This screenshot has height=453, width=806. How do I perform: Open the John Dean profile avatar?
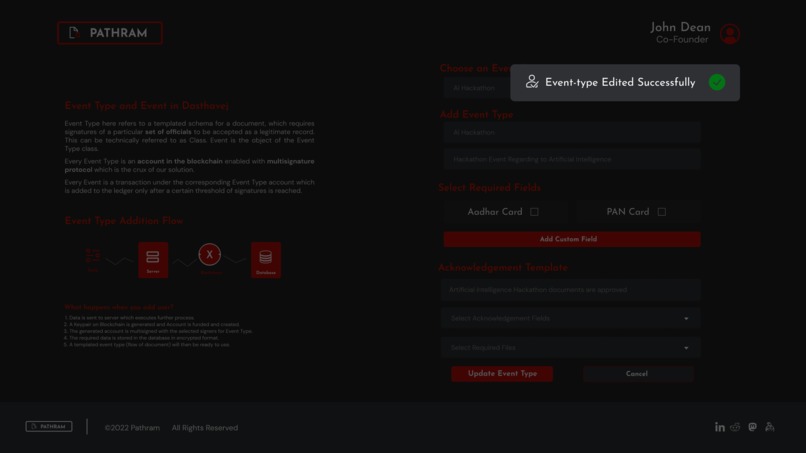729,34
